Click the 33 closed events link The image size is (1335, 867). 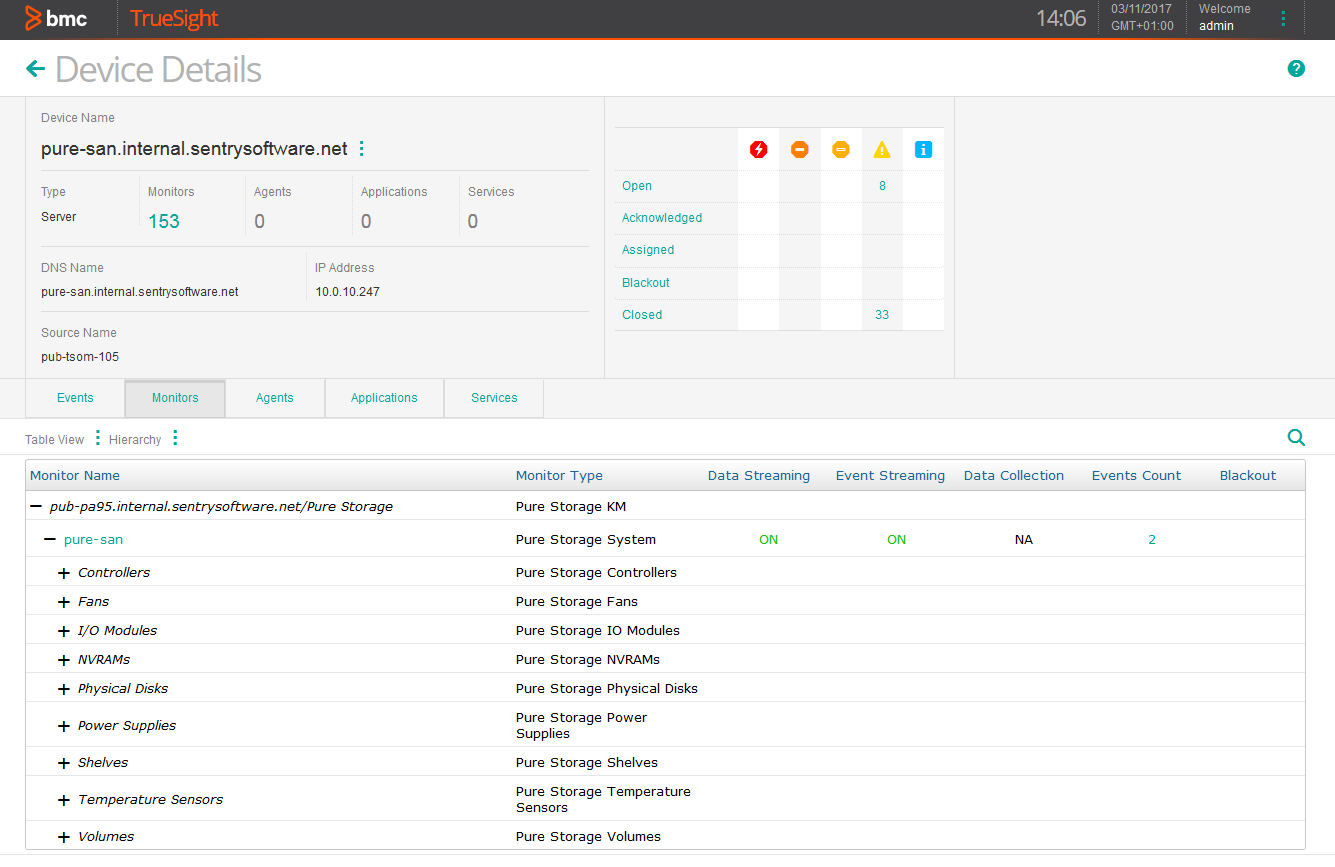click(x=881, y=314)
